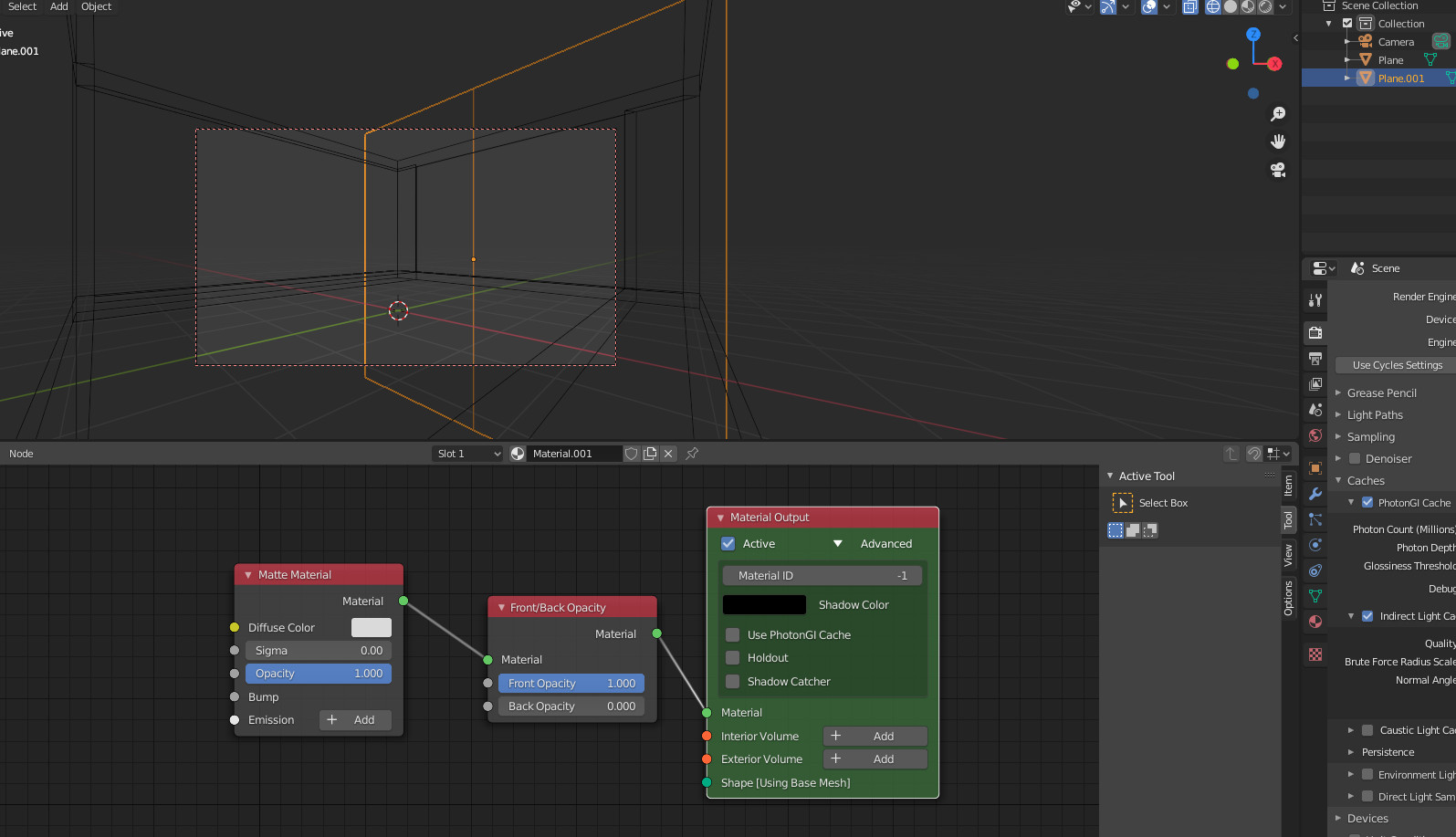
Task: Expand the Light Paths panel
Action: pyautogui.click(x=1375, y=415)
